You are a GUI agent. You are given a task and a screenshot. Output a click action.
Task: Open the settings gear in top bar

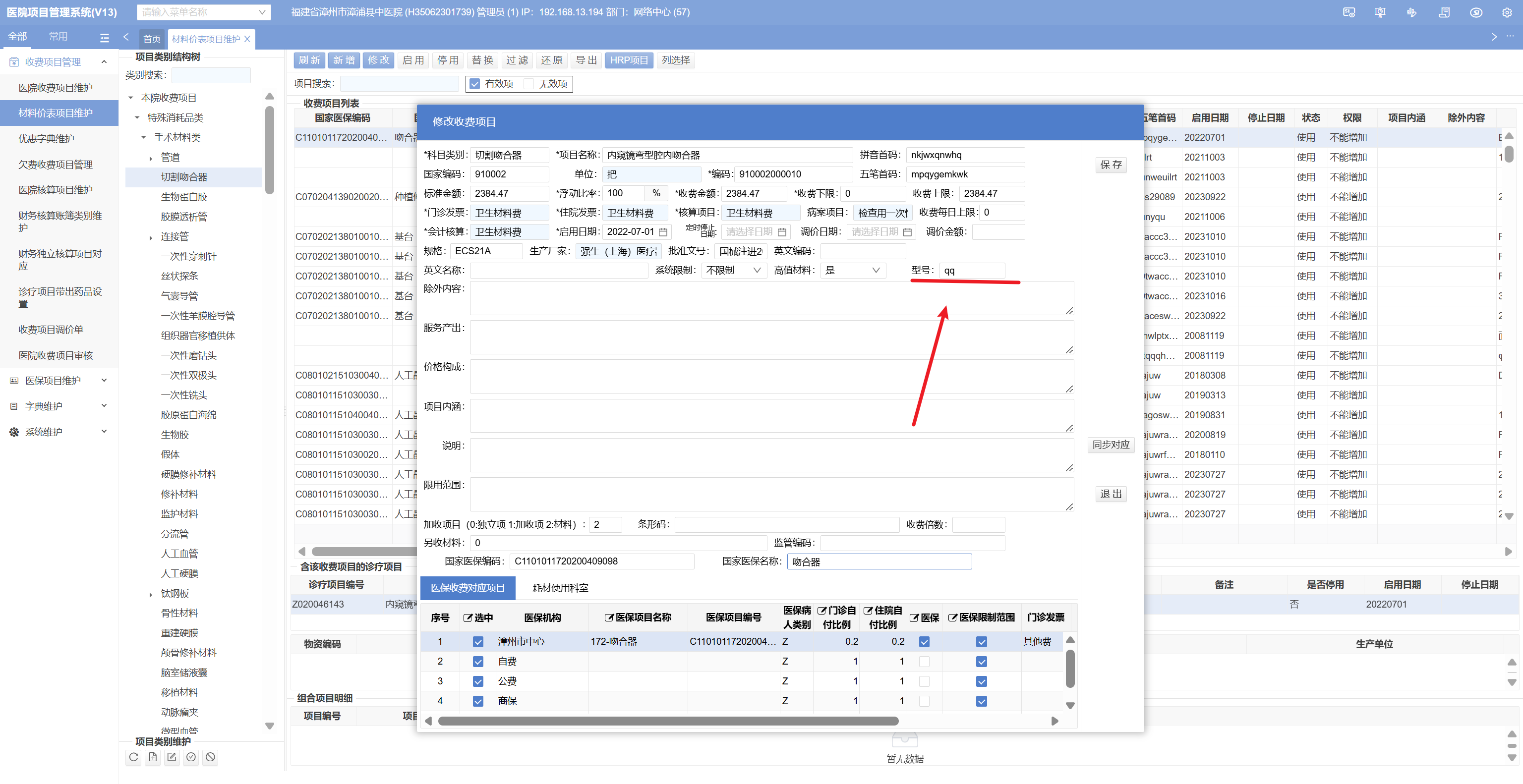[x=1507, y=12]
